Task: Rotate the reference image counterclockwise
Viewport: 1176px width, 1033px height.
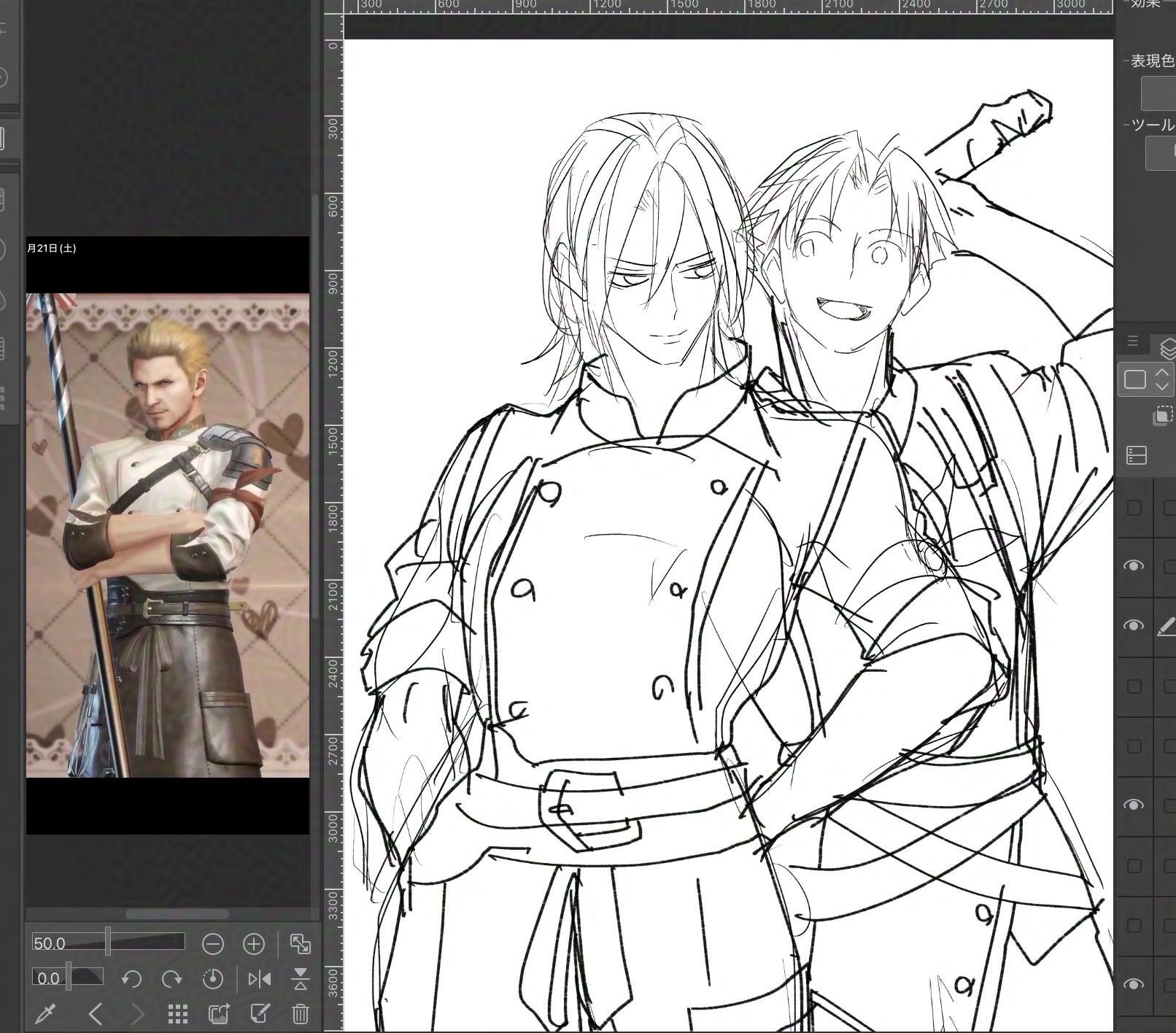Action: [131, 979]
